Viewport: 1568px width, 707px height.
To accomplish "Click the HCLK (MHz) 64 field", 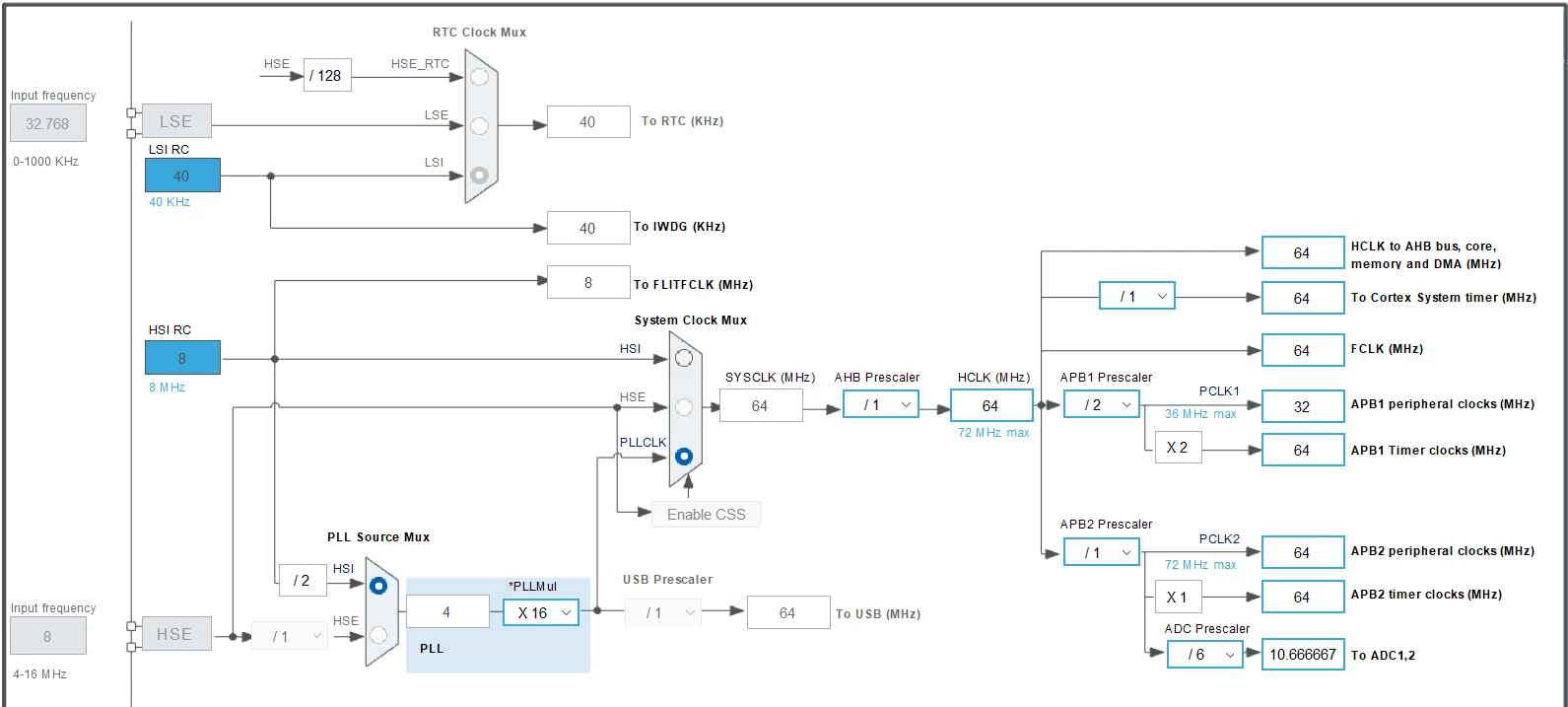I will pyautogui.click(x=991, y=405).
